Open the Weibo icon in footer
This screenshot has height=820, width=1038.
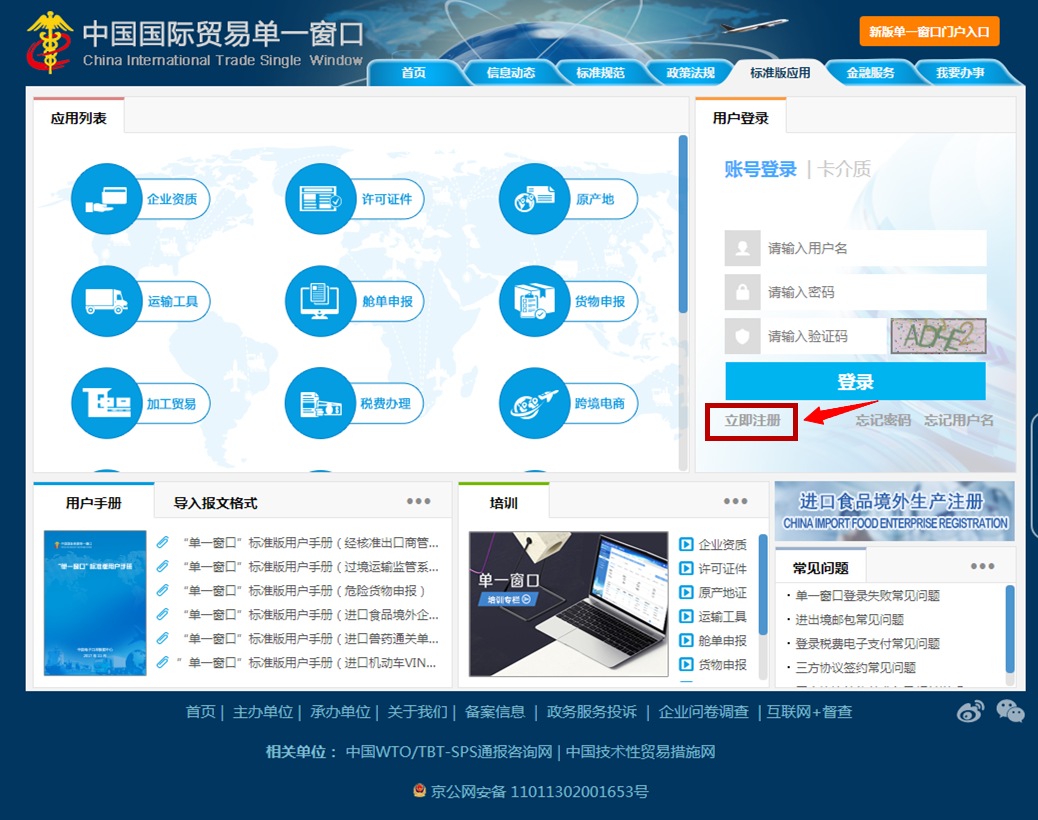970,711
